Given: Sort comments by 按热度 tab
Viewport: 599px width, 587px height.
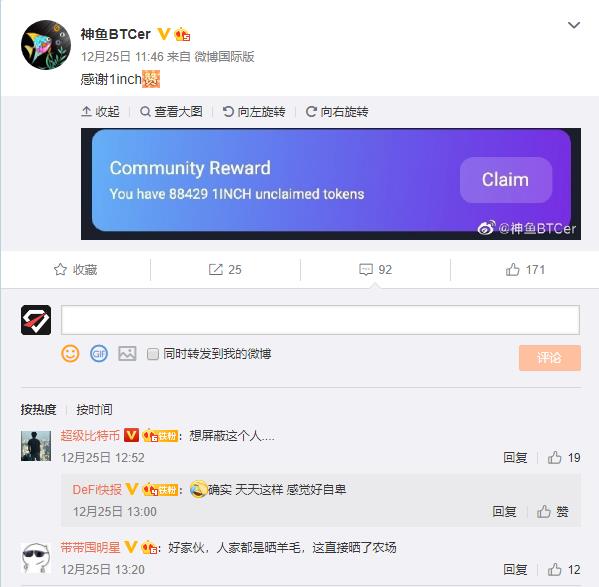Looking at the screenshot, I should pos(38,409).
